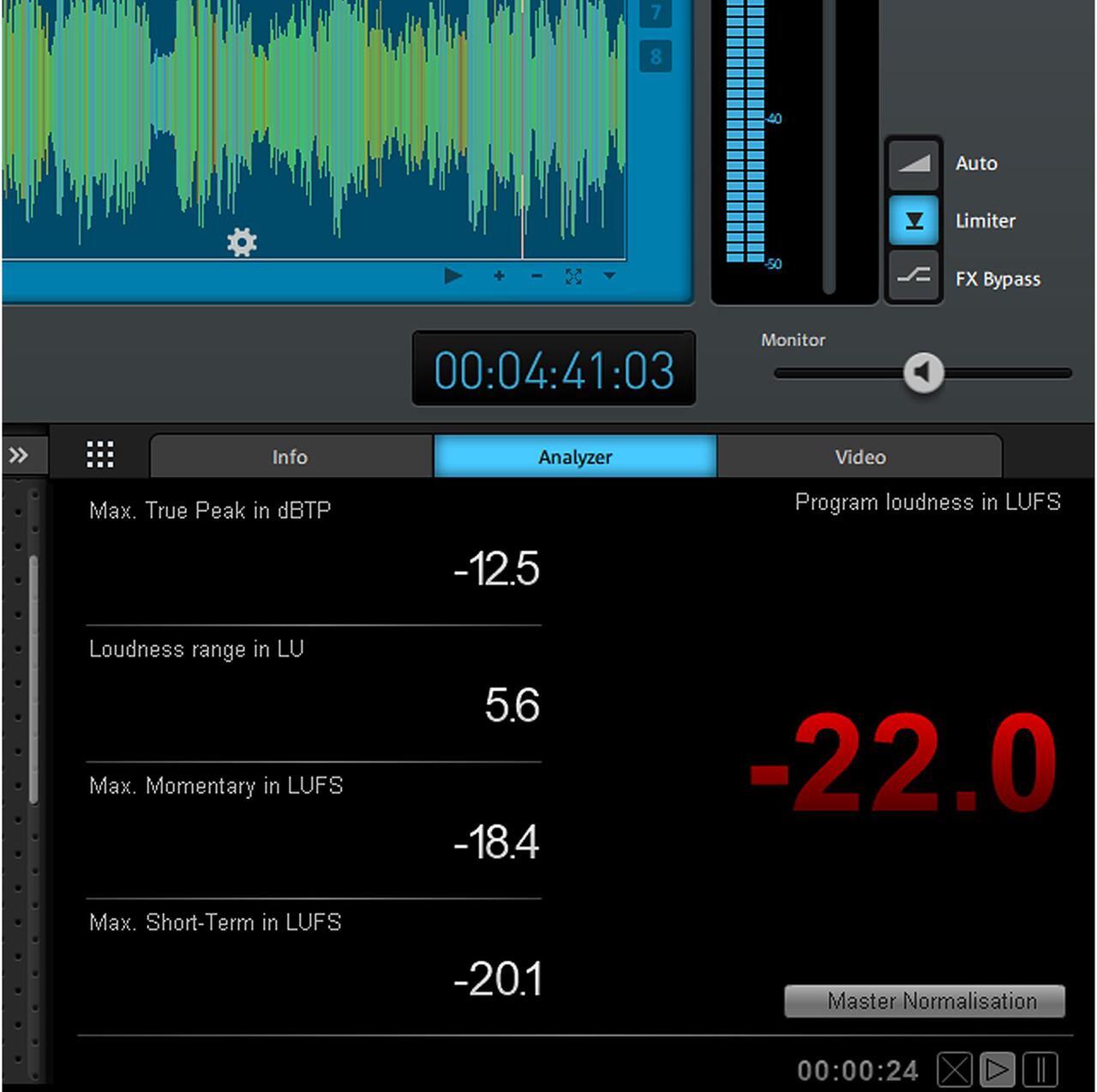This screenshot has width=1097, height=1092.
Task: Click the waveform playhead position line
Action: tap(522, 129)
